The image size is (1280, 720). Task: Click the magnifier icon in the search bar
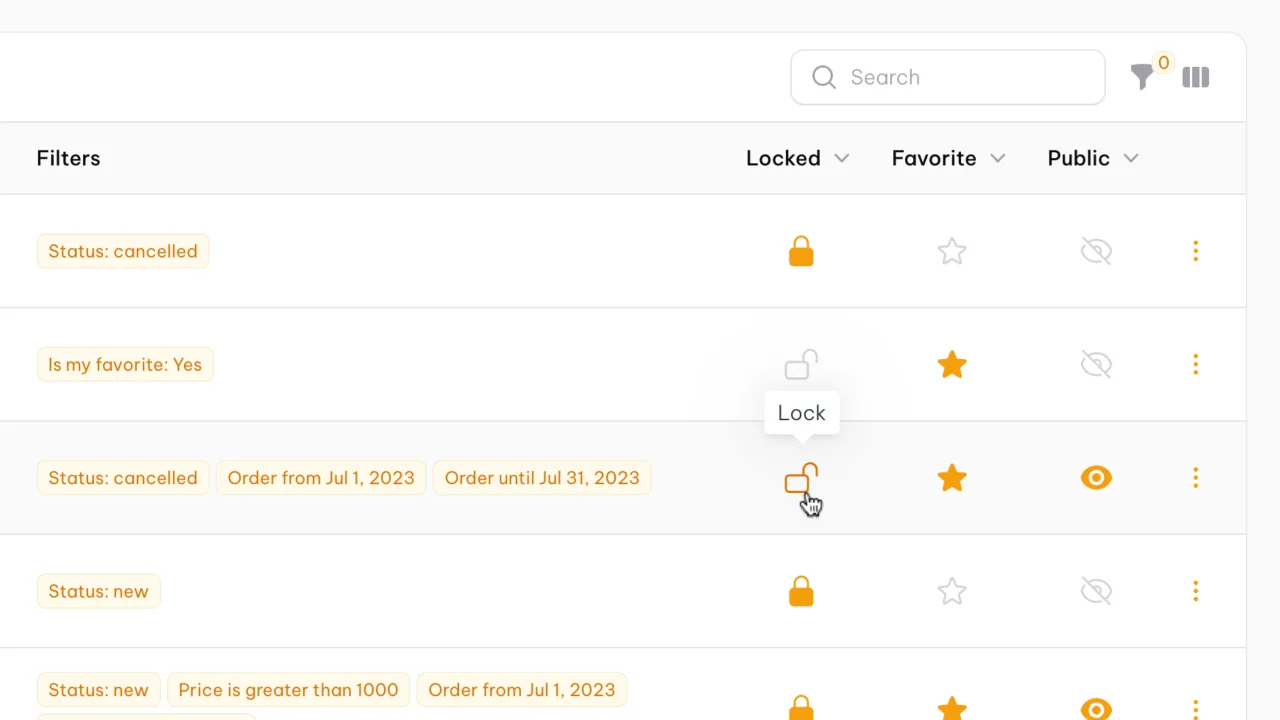click(824, 77)
